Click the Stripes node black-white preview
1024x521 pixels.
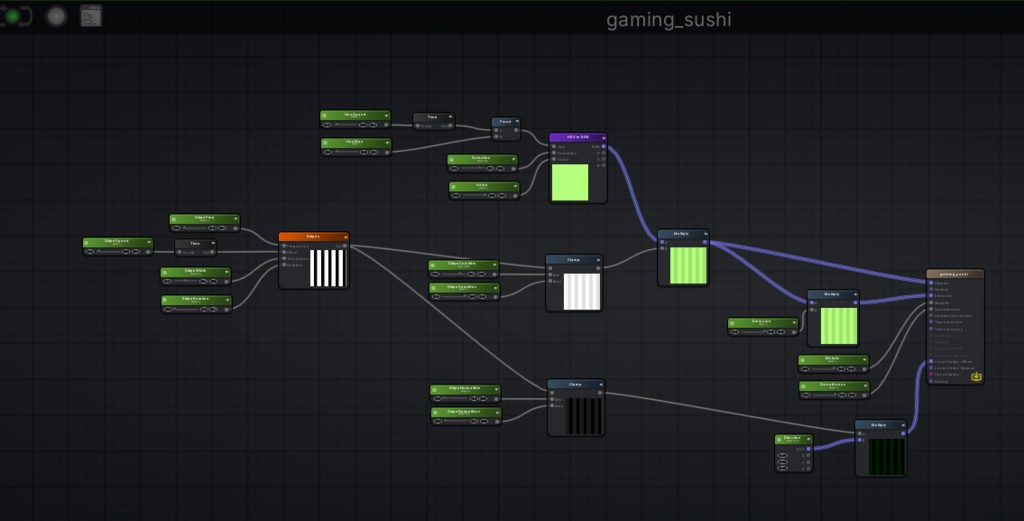click(x=327, y=268)
